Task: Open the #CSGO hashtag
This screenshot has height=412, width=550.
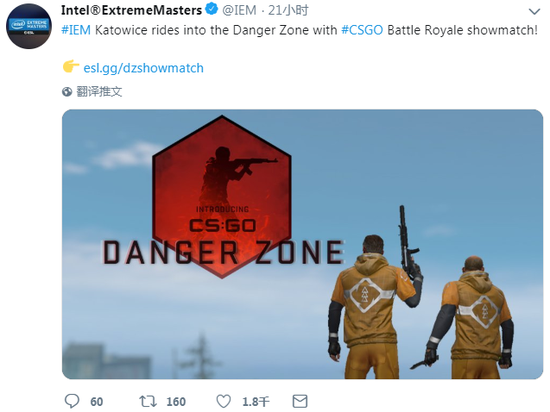Action: click(362, 30)
